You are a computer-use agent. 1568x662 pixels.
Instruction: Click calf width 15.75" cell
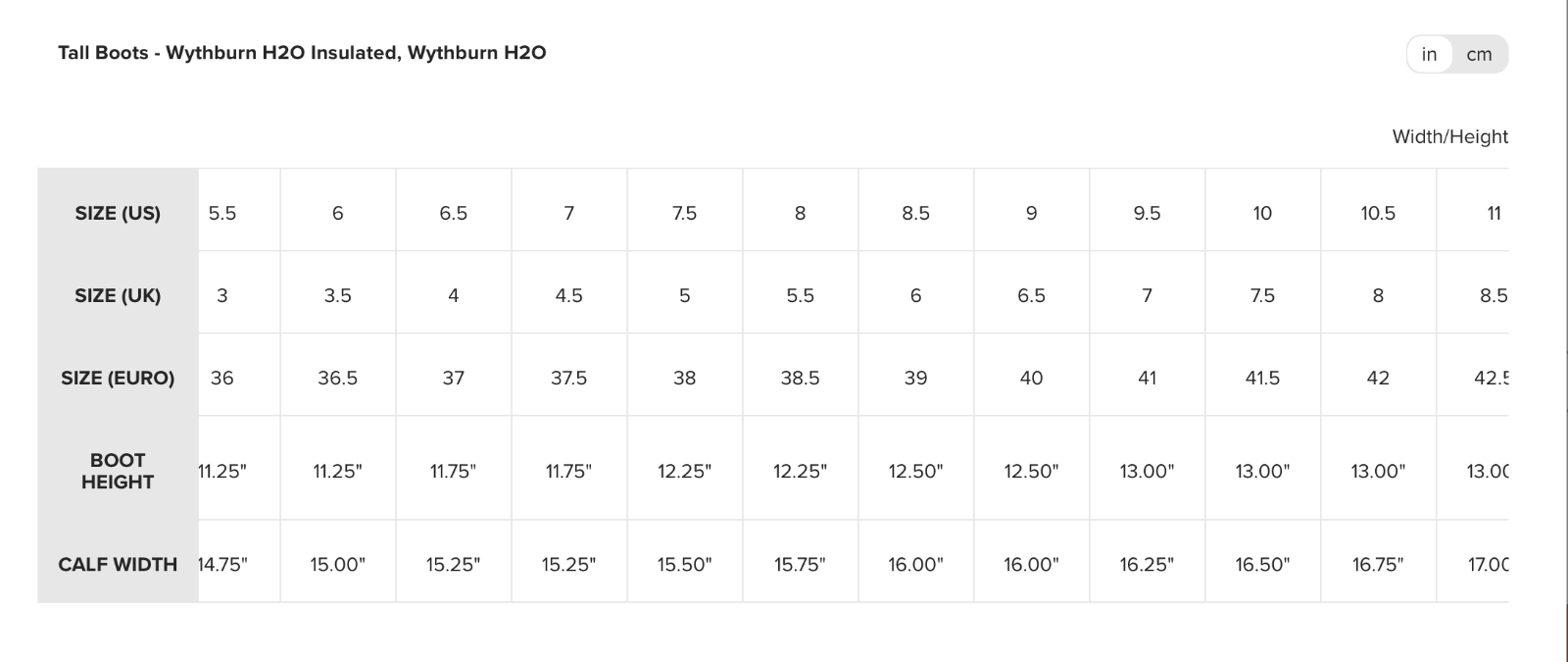coord(800,564)
